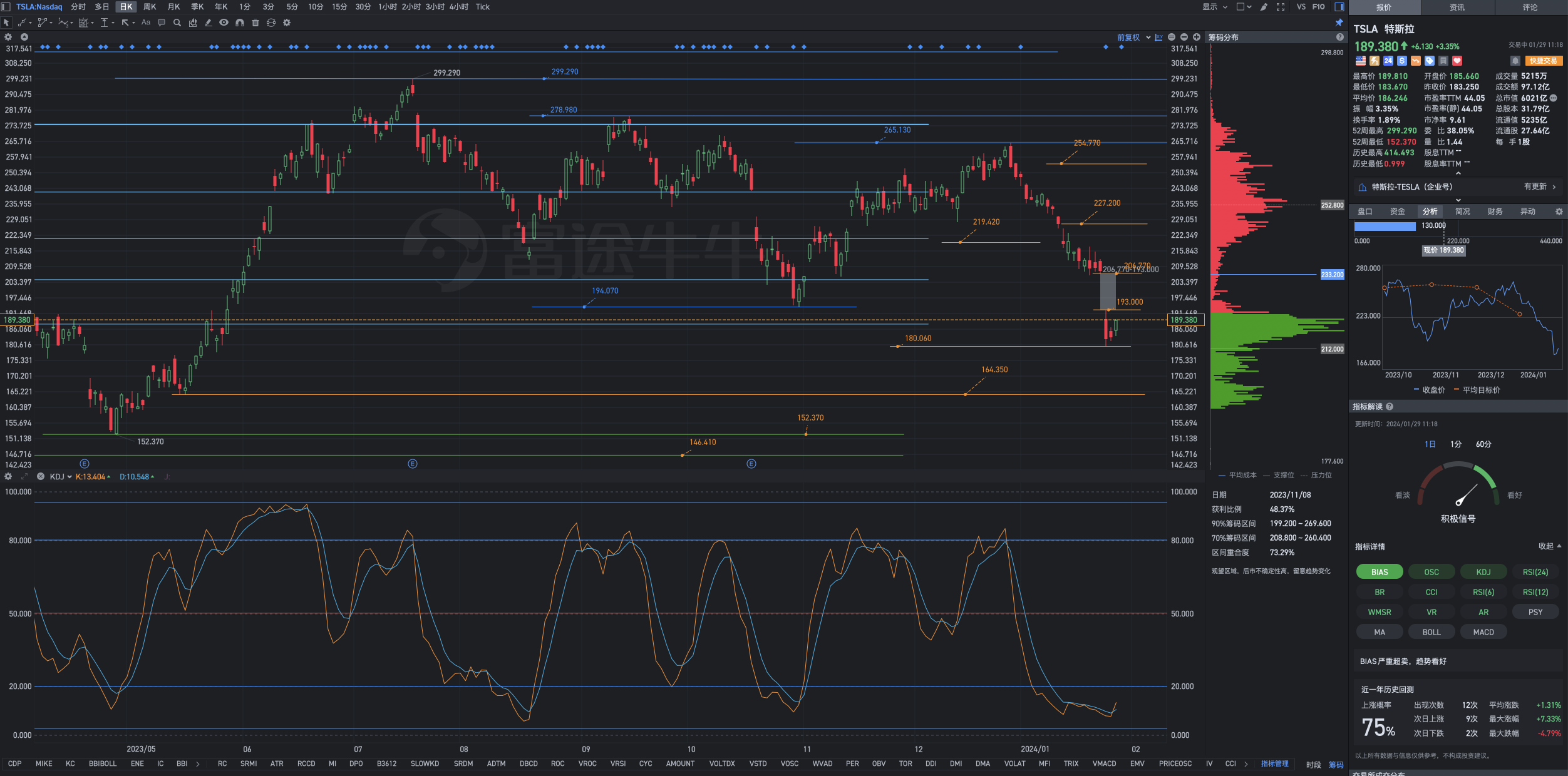
Task: Open help for 筹码分布 panel
Action: point(1339,38)
